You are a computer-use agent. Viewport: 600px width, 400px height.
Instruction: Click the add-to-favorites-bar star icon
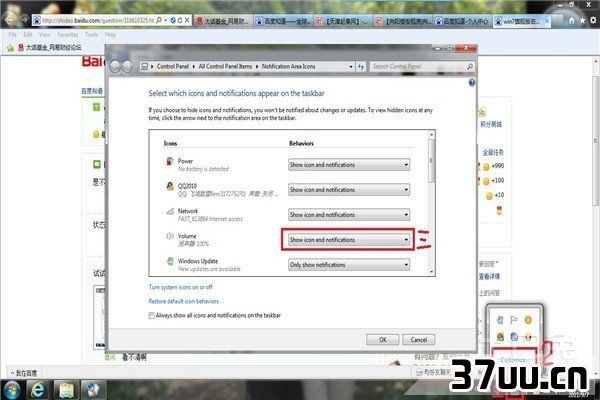tap(10, 47)
